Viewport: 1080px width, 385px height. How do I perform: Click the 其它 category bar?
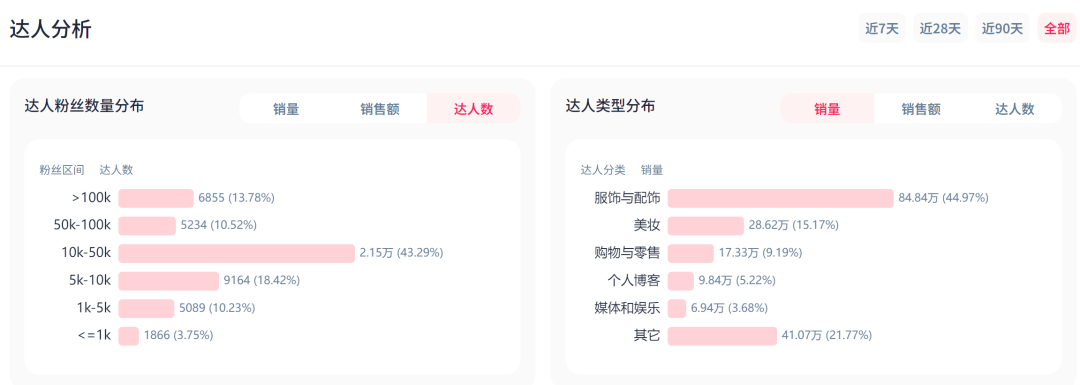(722, 336)
